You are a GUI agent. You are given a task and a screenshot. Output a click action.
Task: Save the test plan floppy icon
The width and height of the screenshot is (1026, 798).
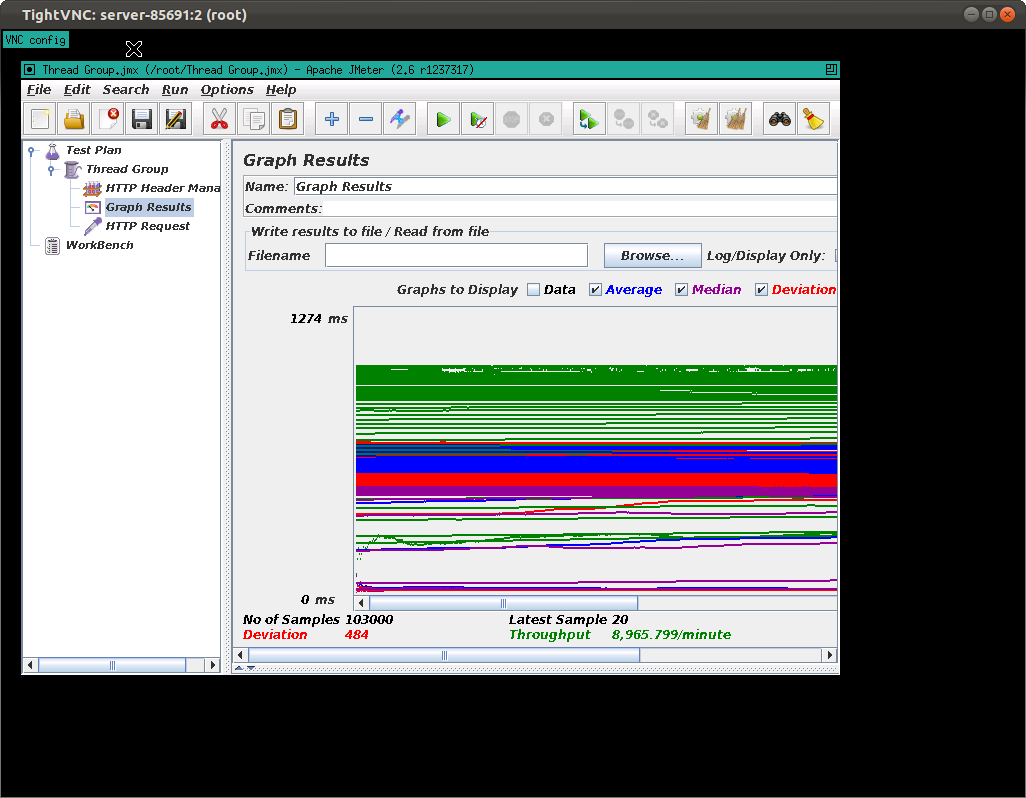click(142, 119)
